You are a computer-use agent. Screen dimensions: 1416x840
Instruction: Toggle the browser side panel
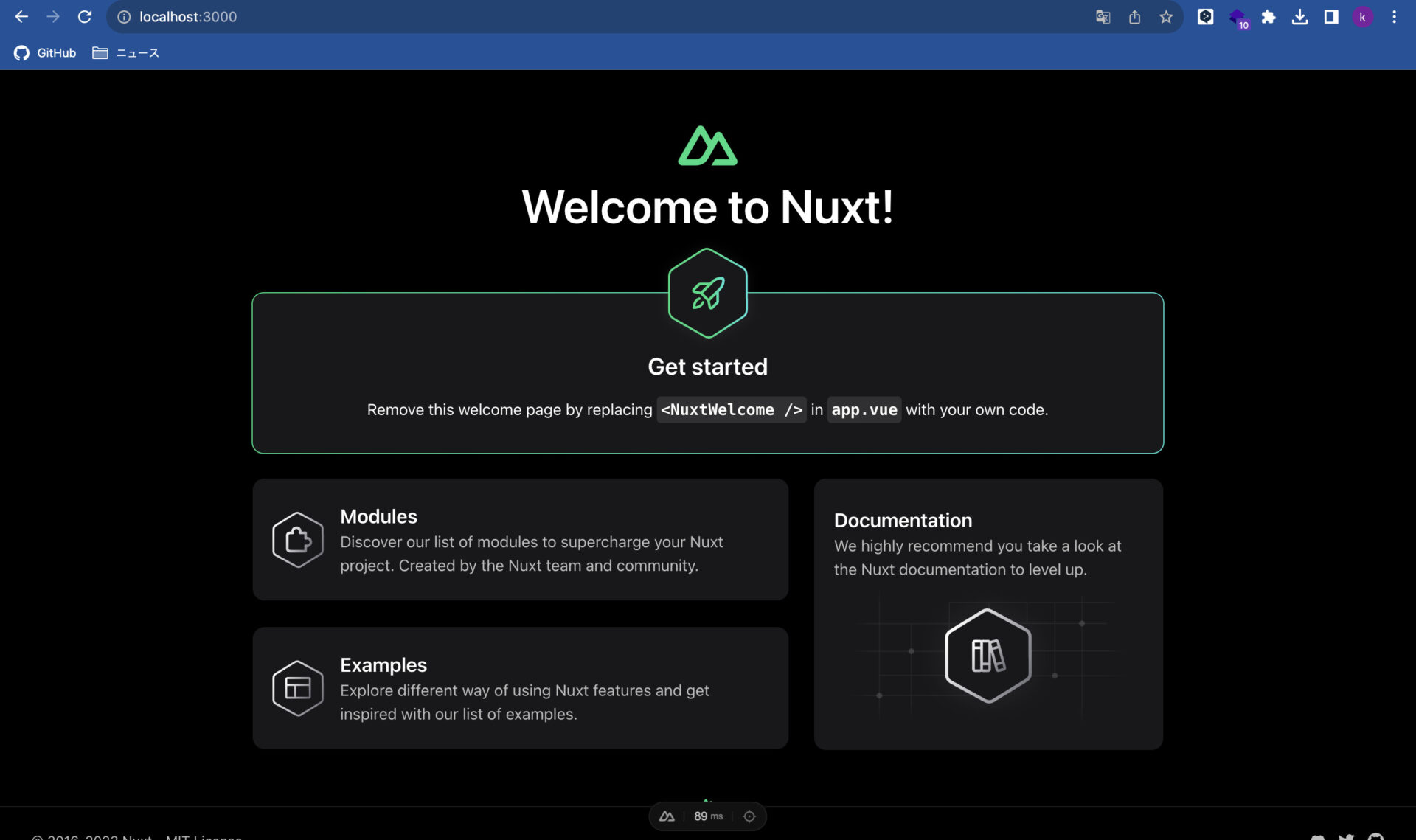coord(1332,16)
